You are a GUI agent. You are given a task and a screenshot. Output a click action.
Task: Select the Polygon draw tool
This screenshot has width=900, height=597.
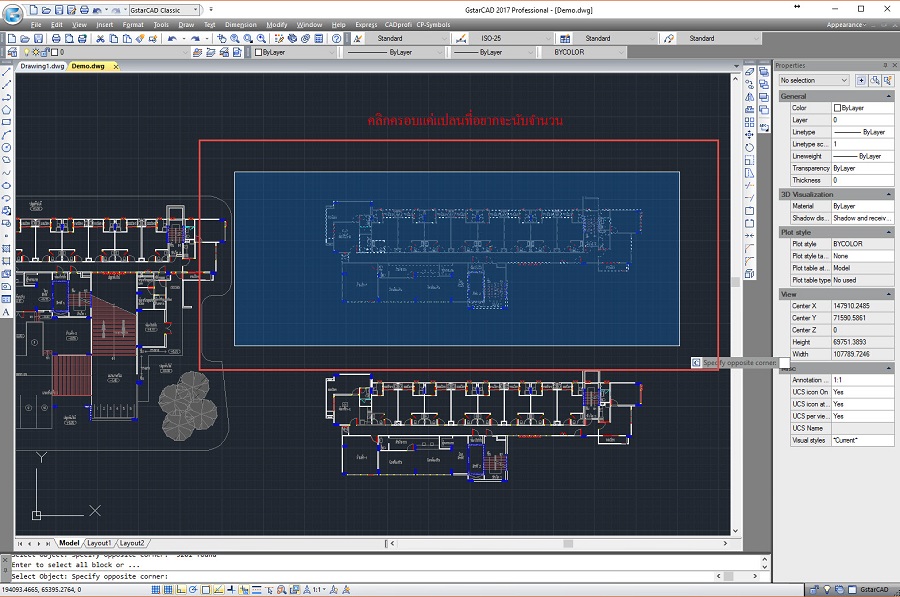[6, 110]
